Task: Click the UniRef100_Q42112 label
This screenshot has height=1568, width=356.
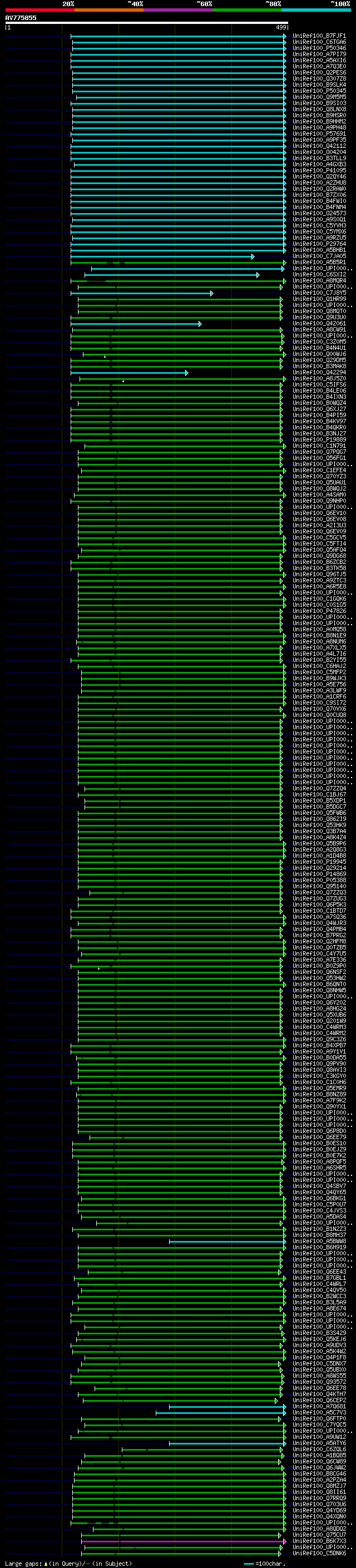Action: point(319,146)
